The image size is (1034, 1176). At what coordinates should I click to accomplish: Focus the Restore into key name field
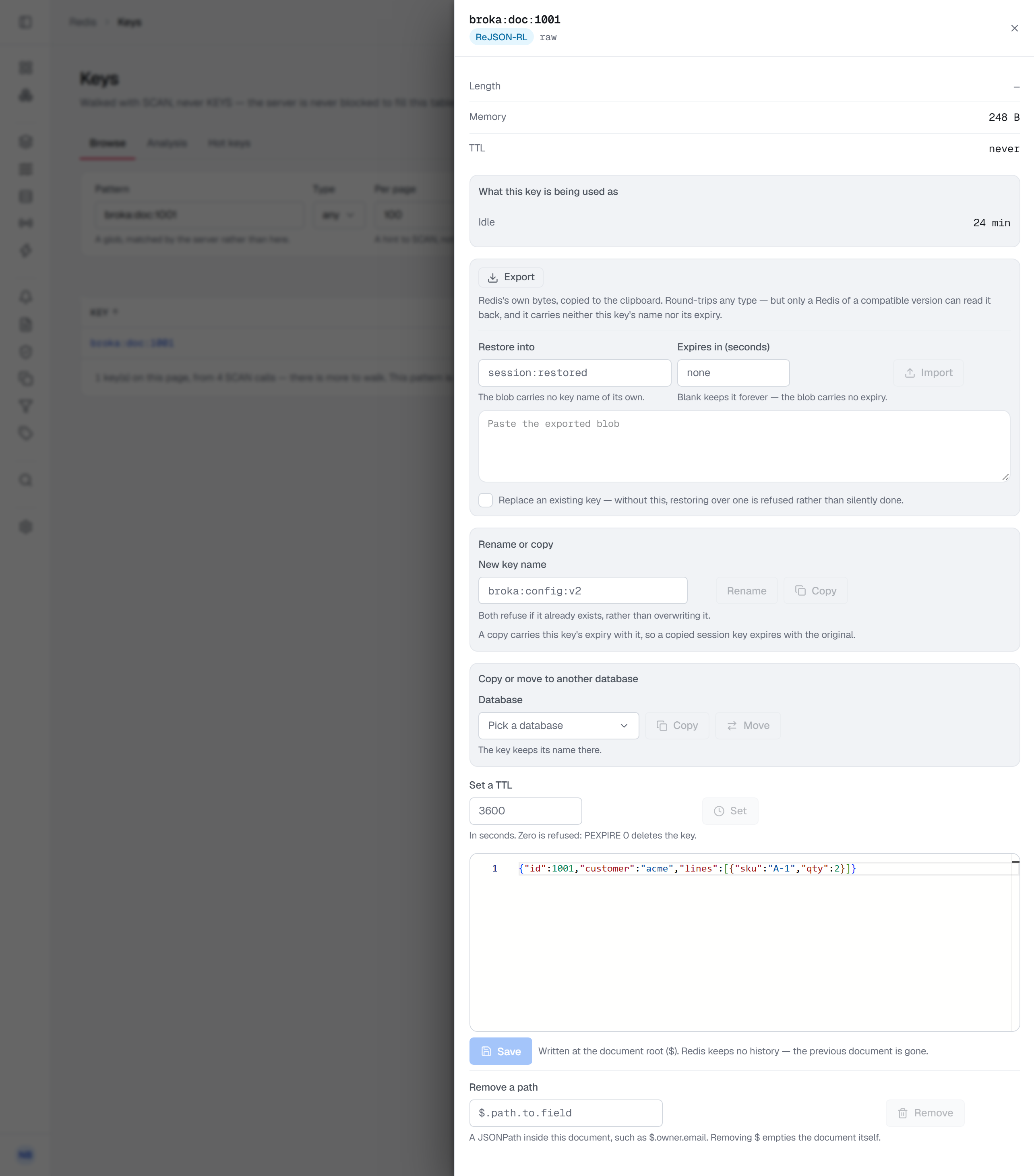(x=575, y=373)
